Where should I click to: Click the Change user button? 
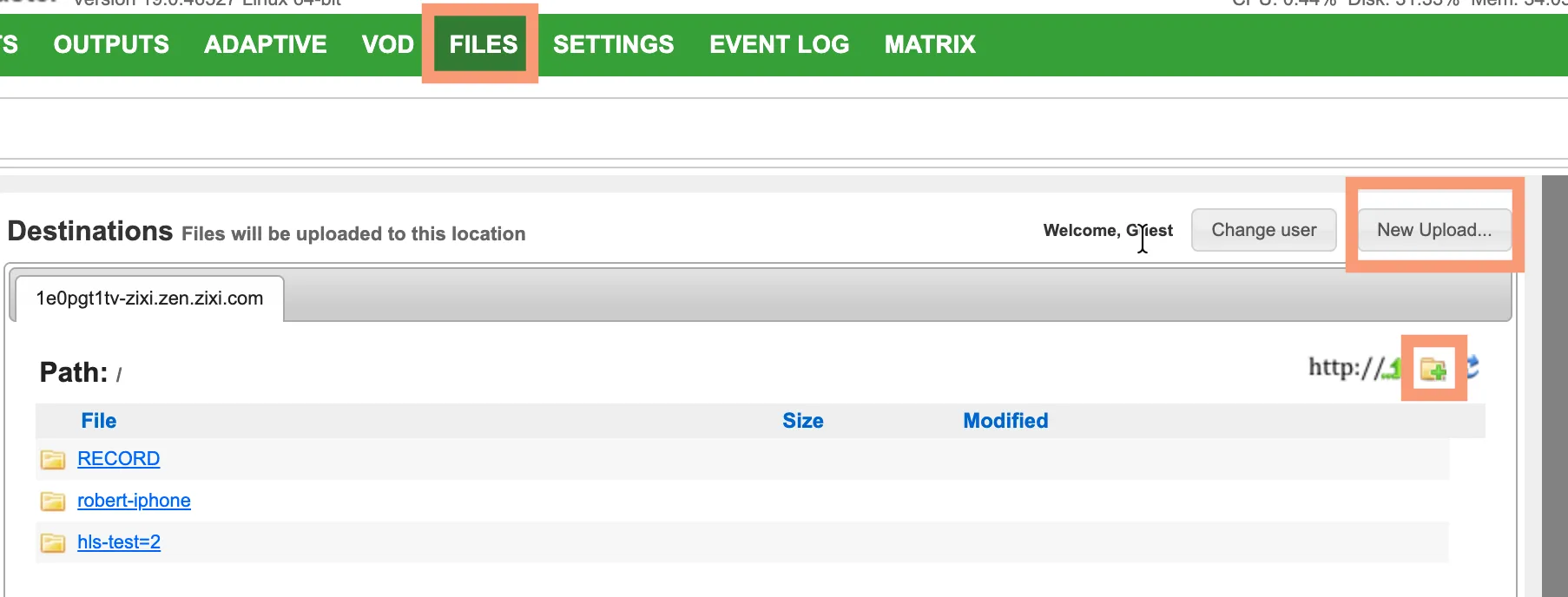pyautogui.click(x=1263, y=230)
